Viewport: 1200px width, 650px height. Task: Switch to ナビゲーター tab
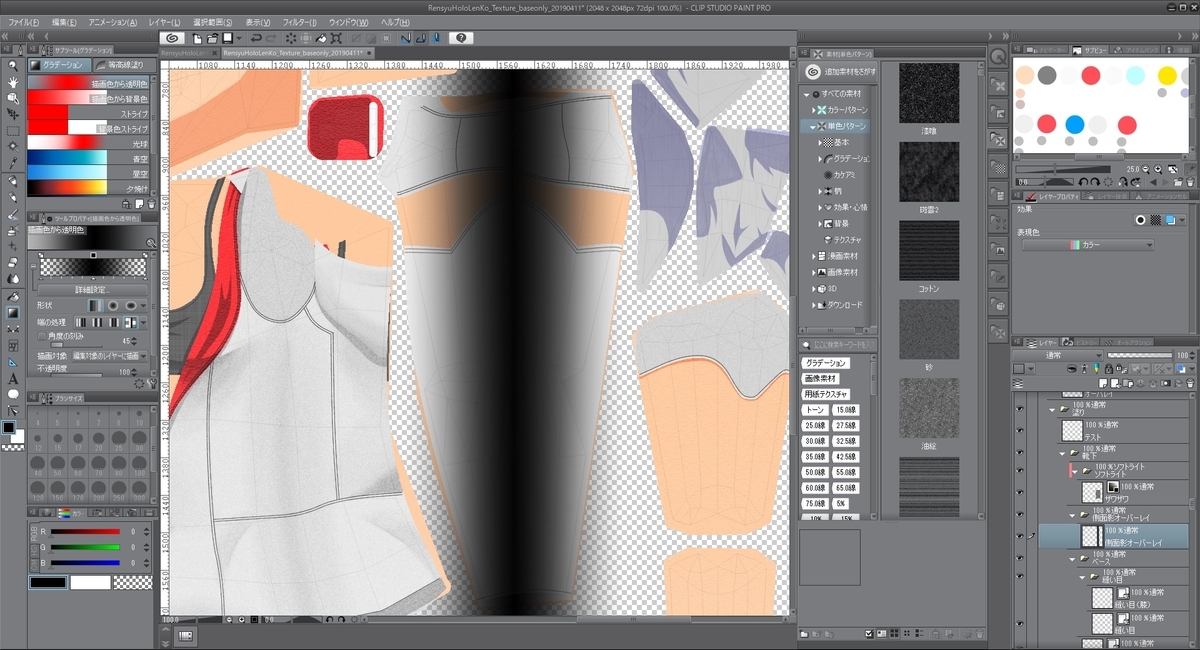coord(1047,49)
